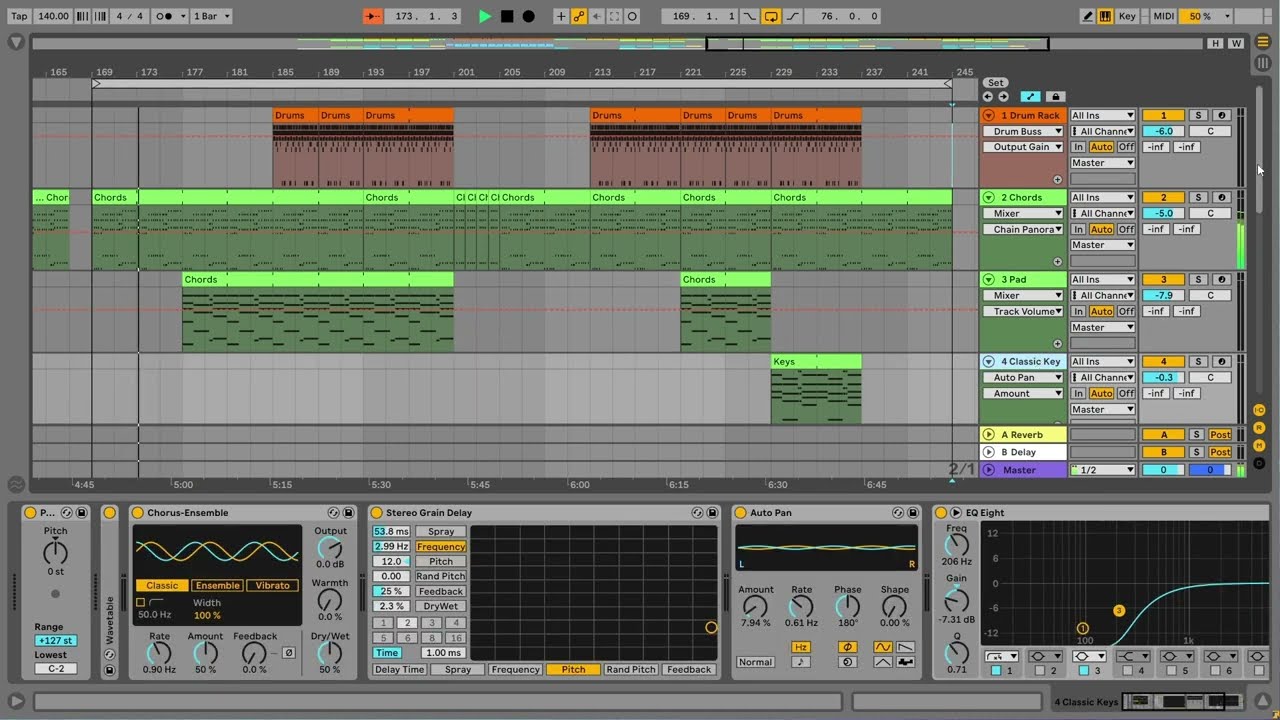Fold the 1 Drum Rack track
This screenshot has width=1280, height=720.
[x=989, y=115]
